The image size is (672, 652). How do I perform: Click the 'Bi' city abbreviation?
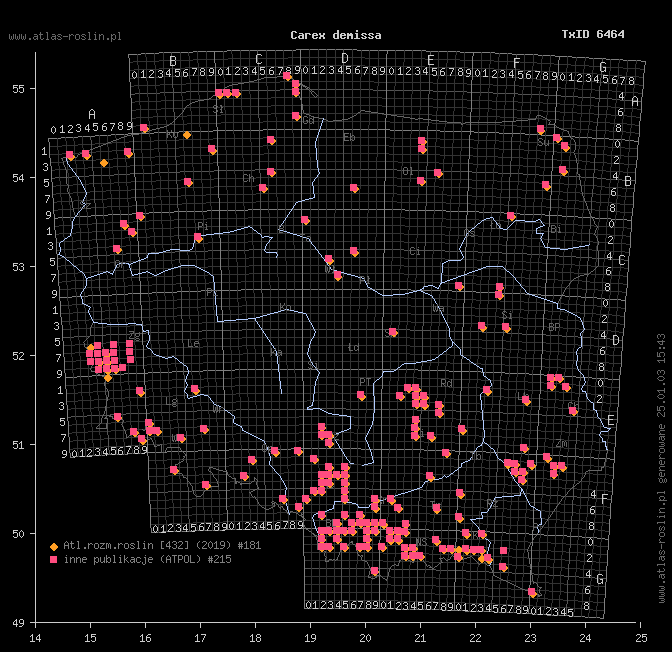click(555, 229)
